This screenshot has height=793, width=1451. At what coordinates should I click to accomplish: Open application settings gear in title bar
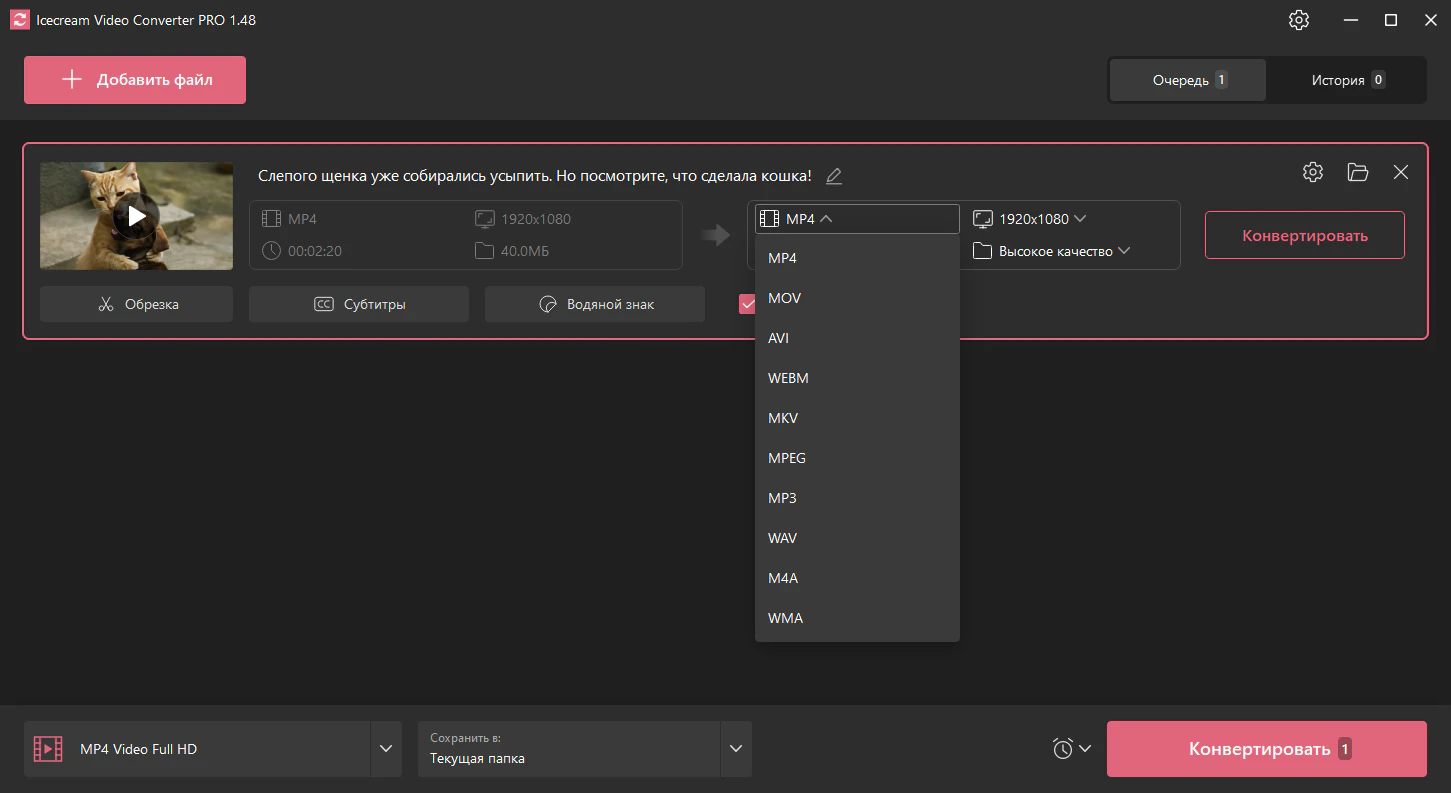1299,20
